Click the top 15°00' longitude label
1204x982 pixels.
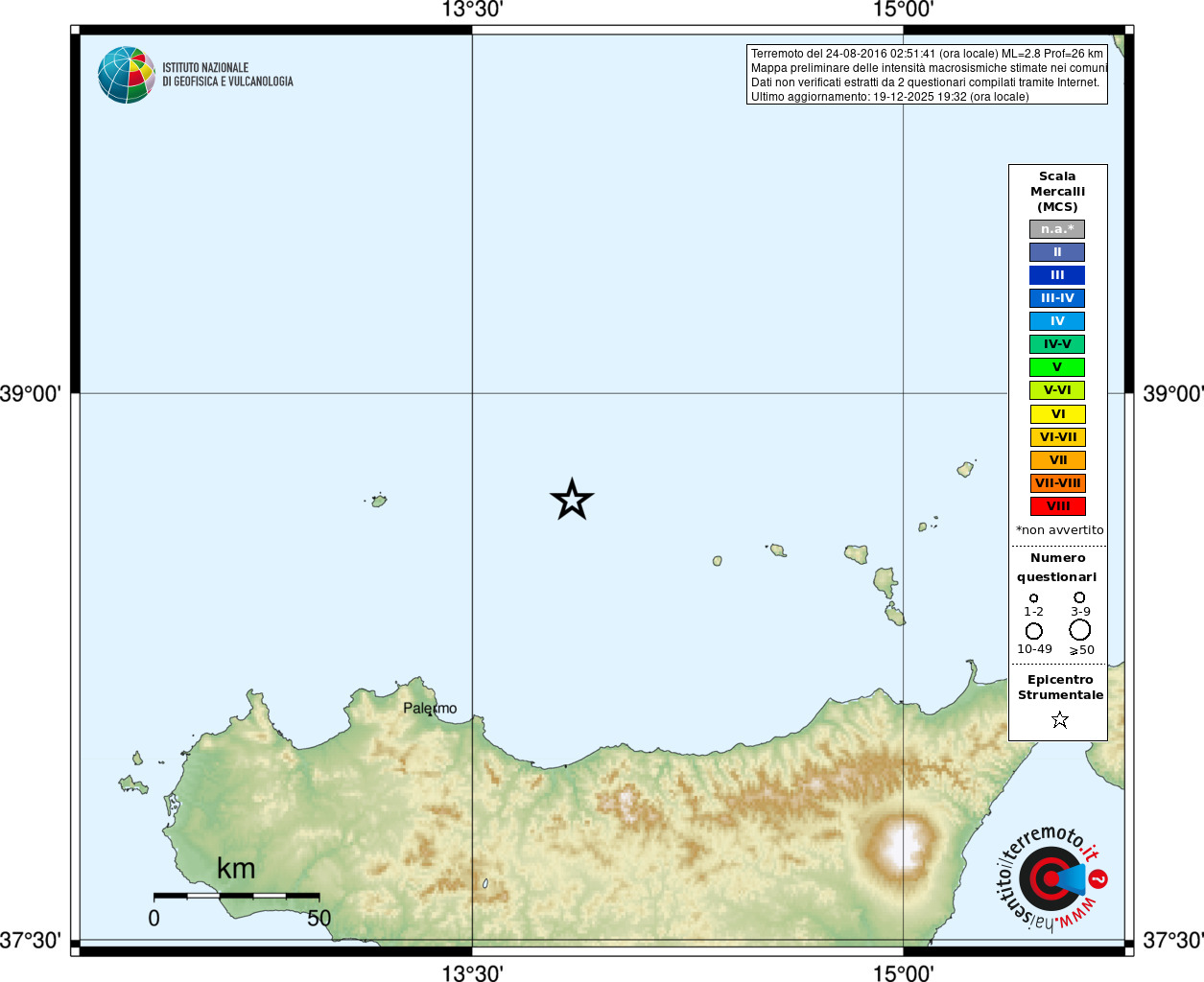(x=903, y=10)
